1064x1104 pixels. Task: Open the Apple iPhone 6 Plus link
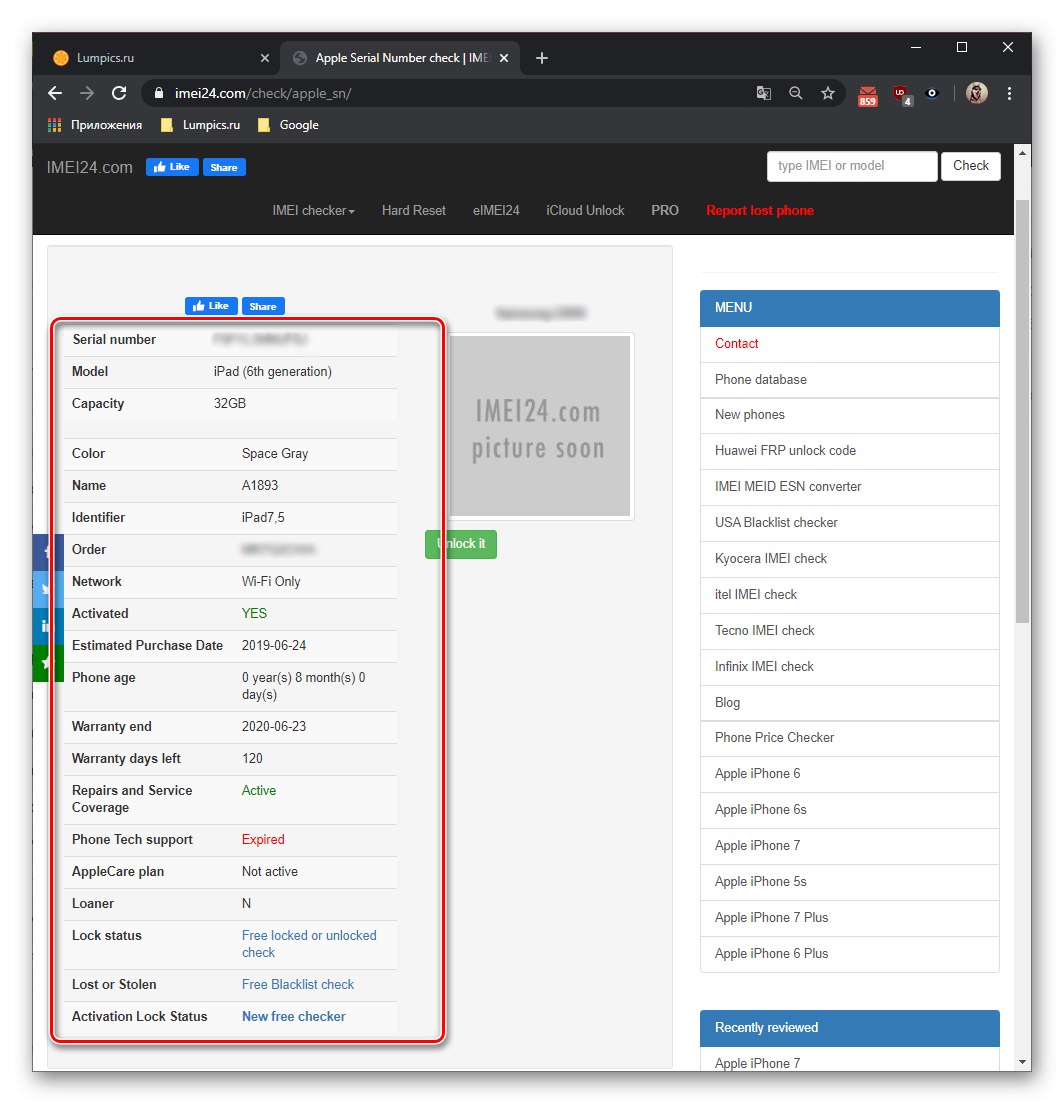tap(849, 953)
